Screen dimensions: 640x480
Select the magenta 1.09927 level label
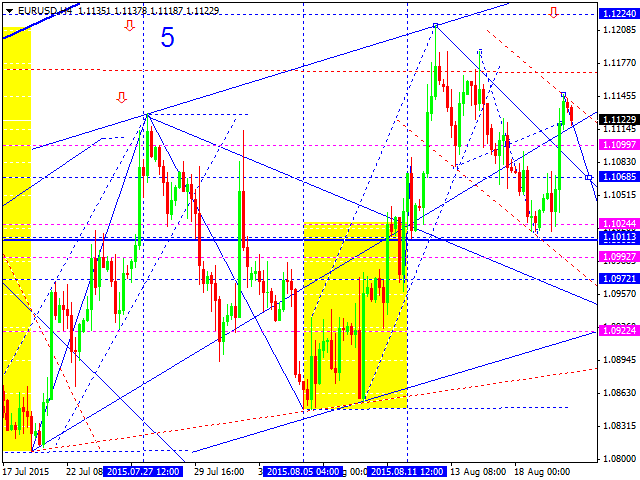(x=619, y=257)
